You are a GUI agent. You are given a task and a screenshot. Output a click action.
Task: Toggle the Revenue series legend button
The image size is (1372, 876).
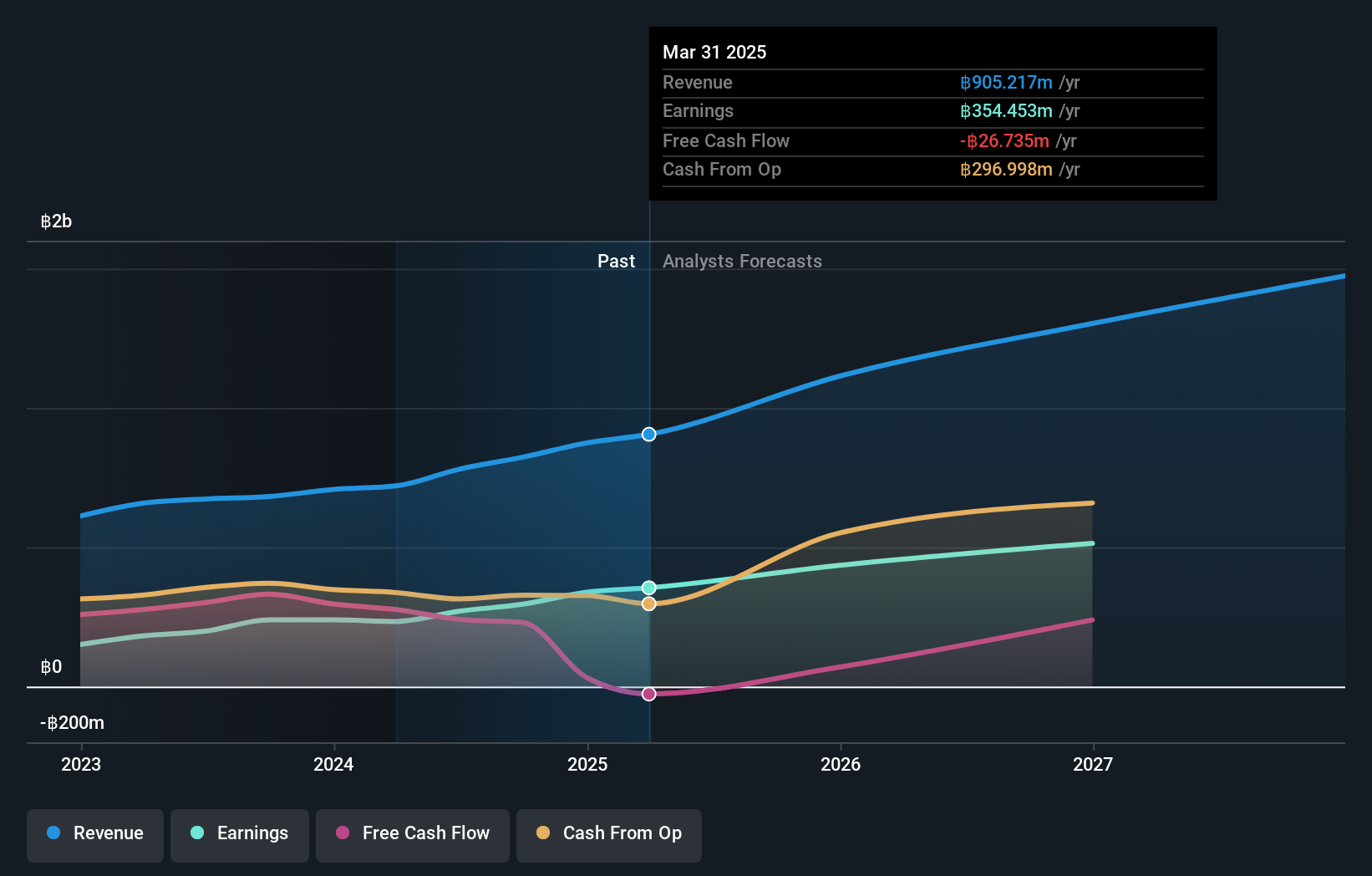point(95,835)
